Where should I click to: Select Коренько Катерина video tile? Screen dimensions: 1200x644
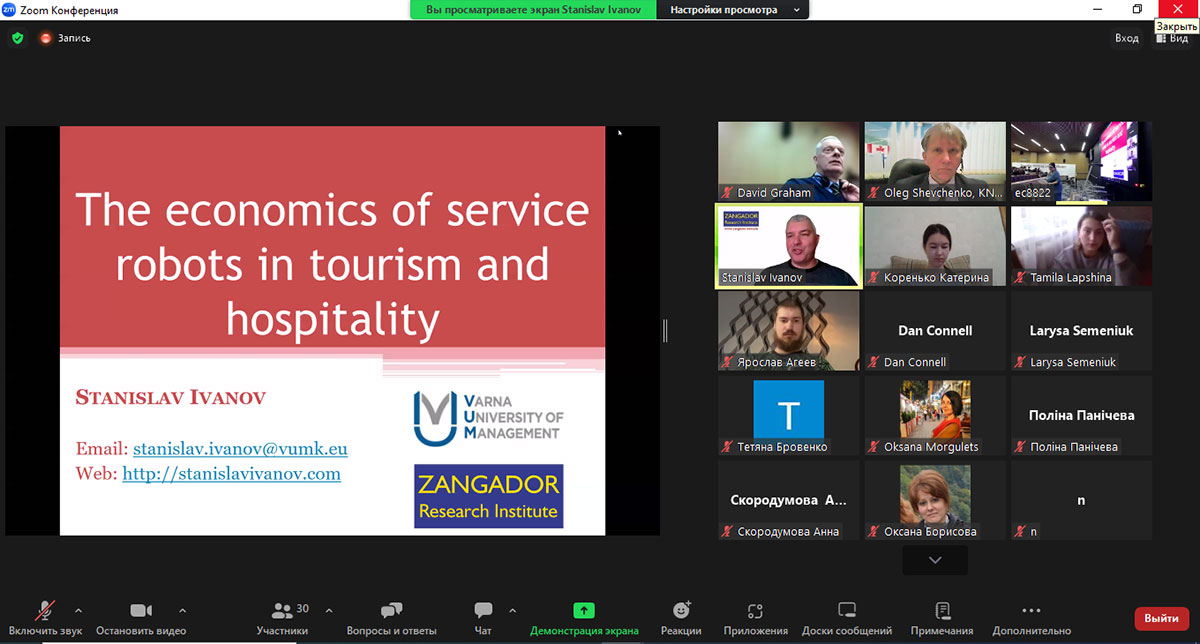935,247
